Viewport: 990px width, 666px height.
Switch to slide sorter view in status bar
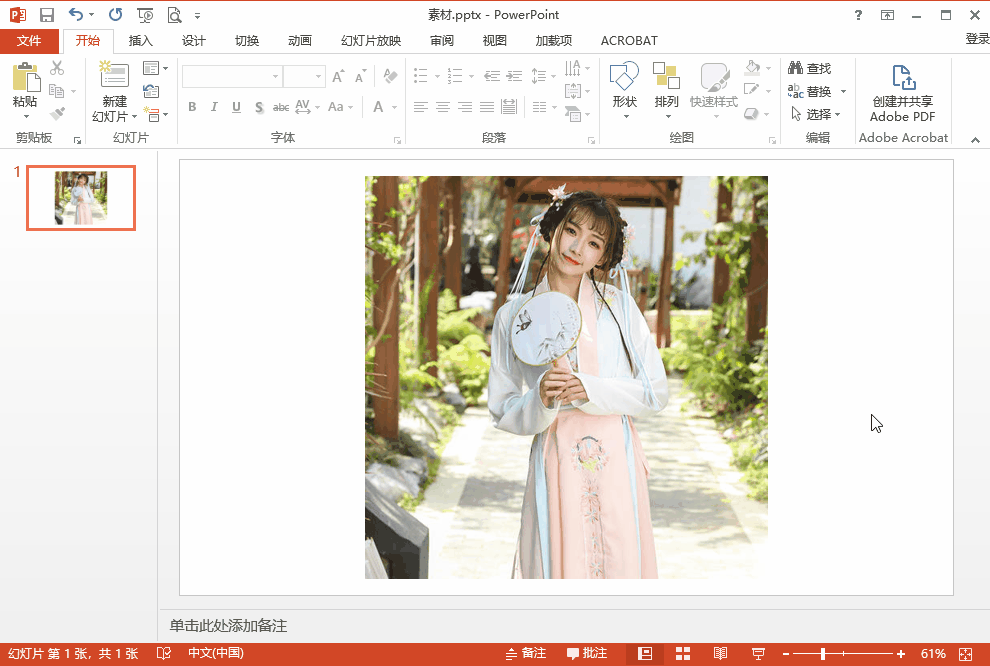coord(683,654)
